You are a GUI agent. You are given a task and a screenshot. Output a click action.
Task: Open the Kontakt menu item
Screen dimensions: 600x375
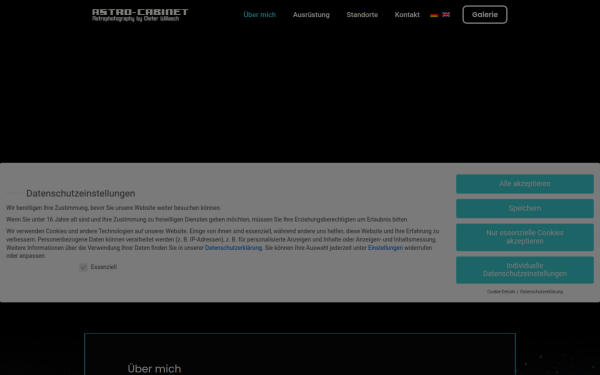tap(407, 15)
